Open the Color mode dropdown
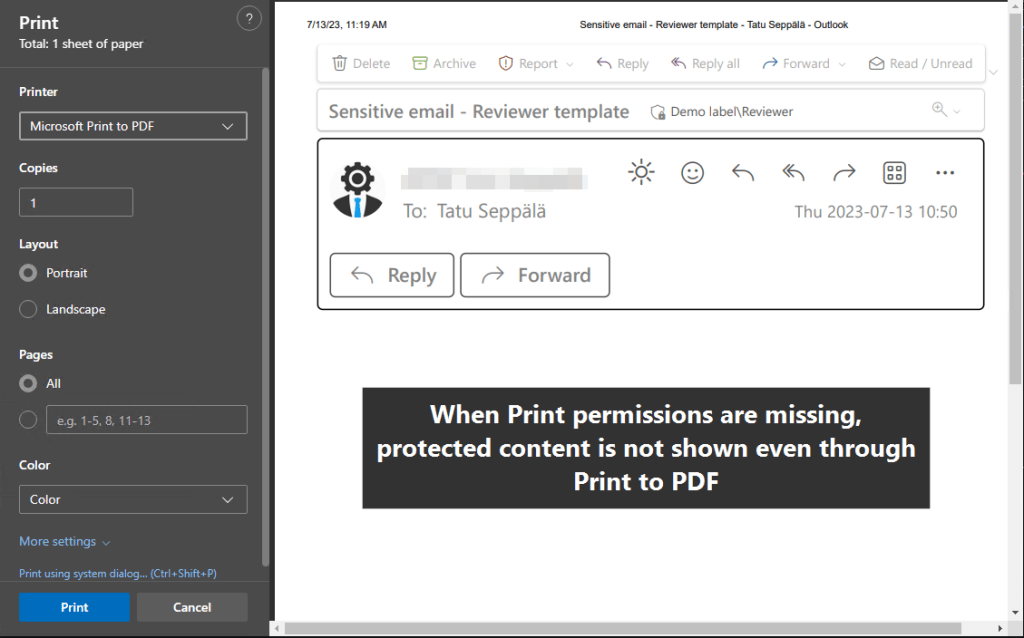The width and height of the screenshot is (1024, 638). [132, 499]
